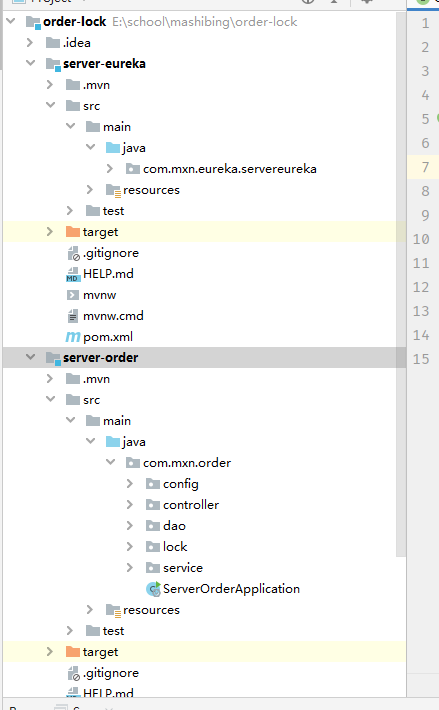This screenshot has width=439, height=710.
Task: Expand the config package
Action: 130,484
